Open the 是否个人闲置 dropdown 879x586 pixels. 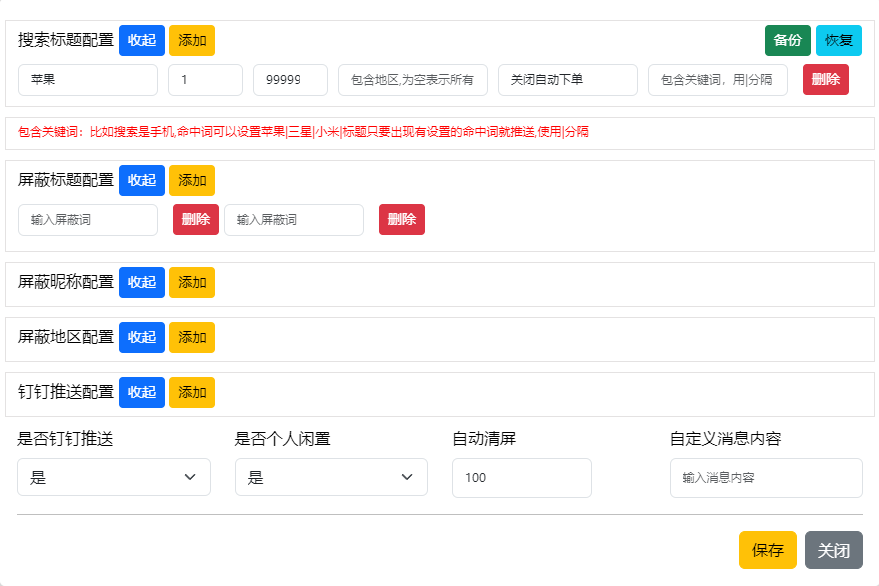coord(331,477)
